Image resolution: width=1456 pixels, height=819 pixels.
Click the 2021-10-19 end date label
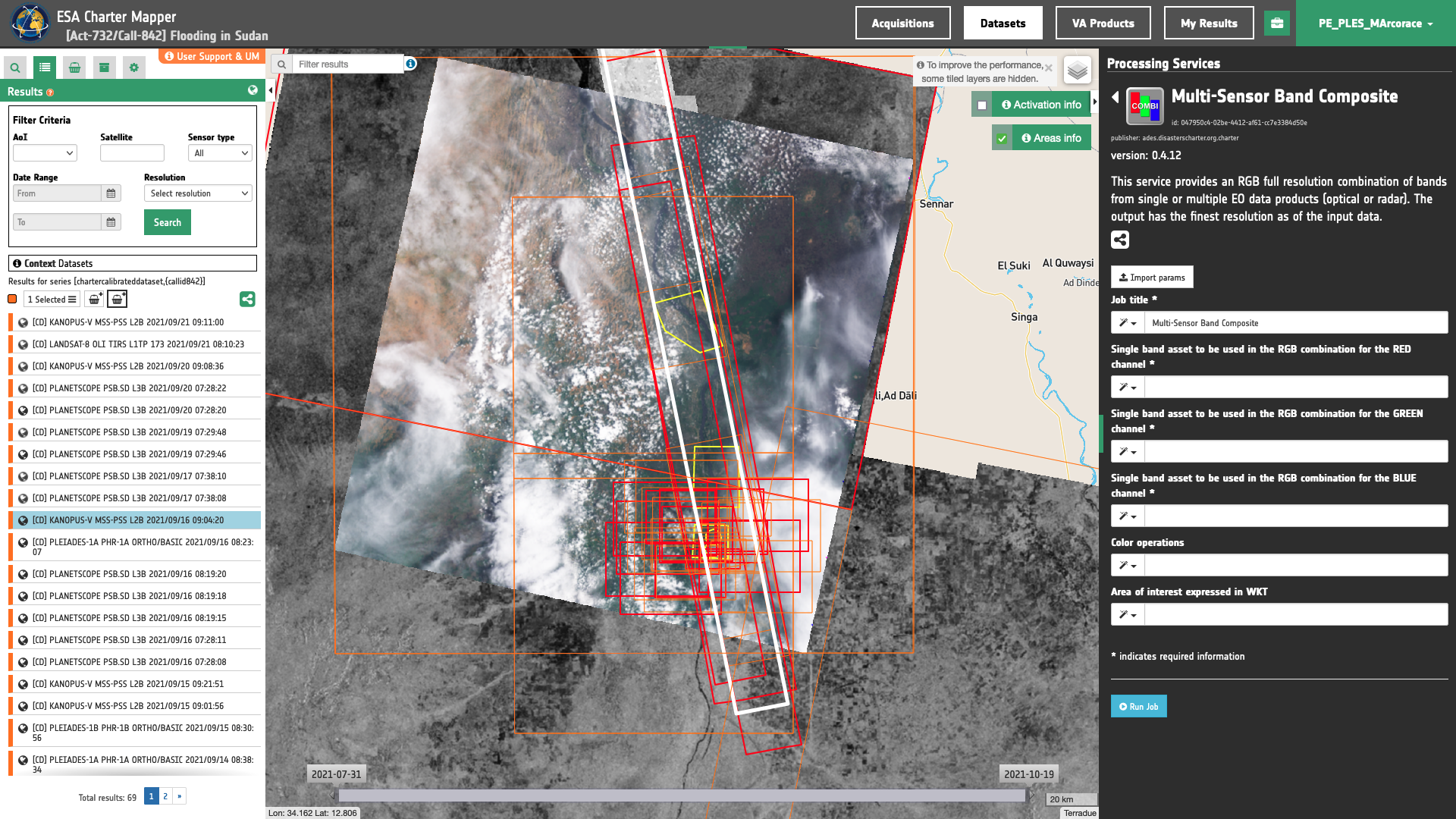point(1029,774)
